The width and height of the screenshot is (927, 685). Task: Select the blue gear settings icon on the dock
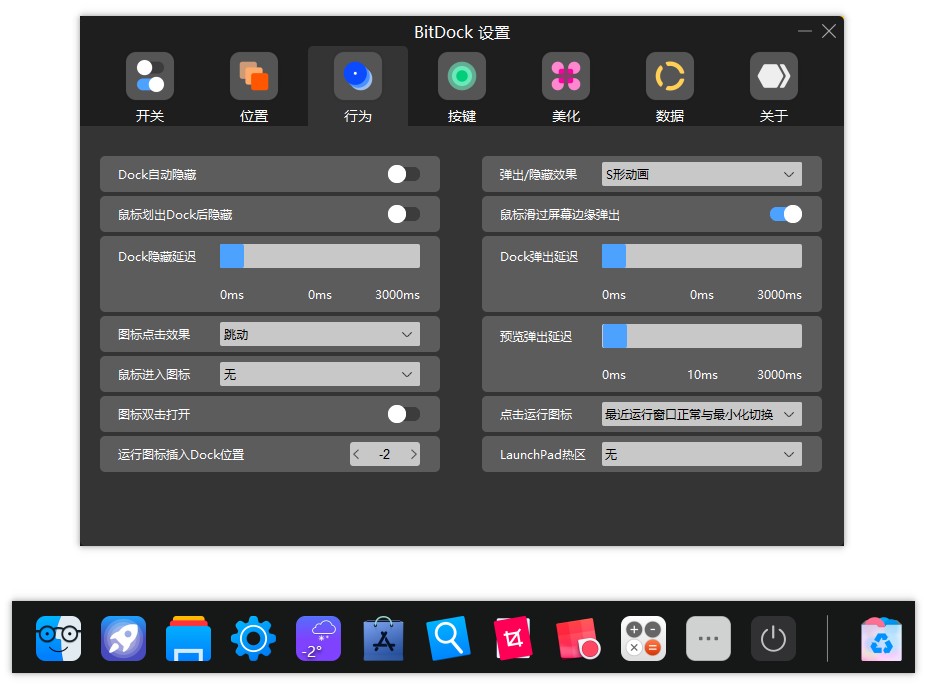click(253, 637)
